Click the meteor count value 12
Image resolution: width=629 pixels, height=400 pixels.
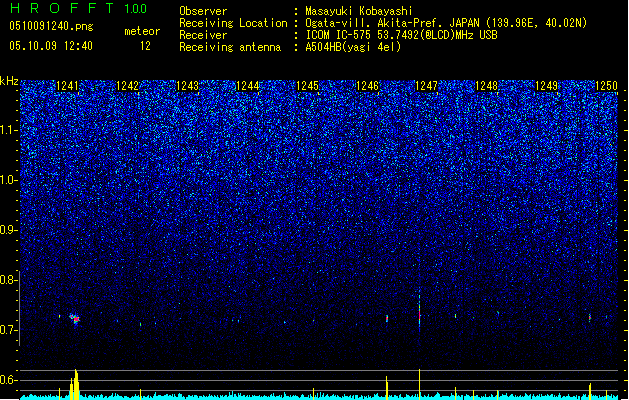coord(145,46)
